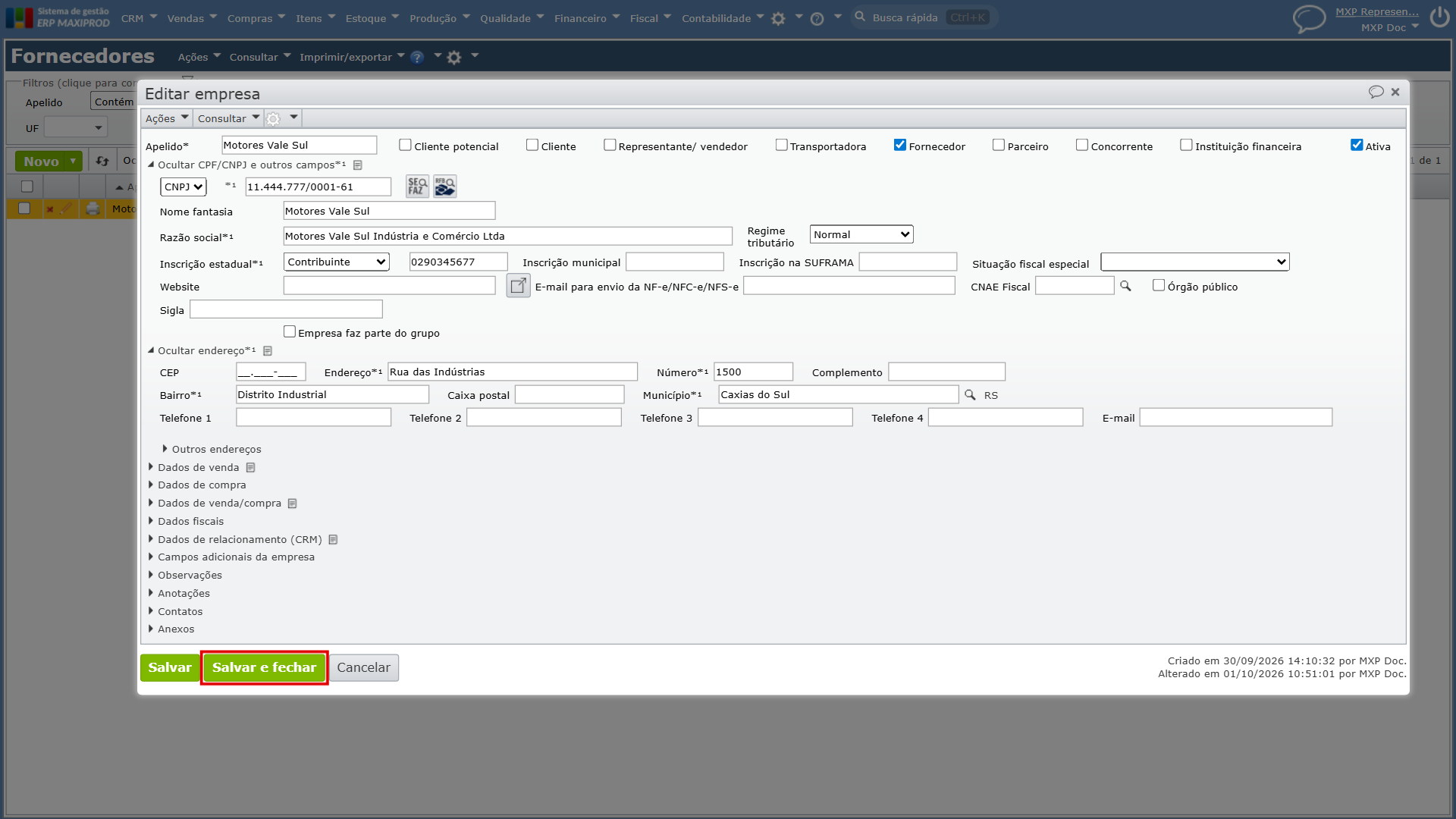The width and height of the screenshot is (1456, 819).
Task: Search Município magnifier icon
Action: [970, 395]
